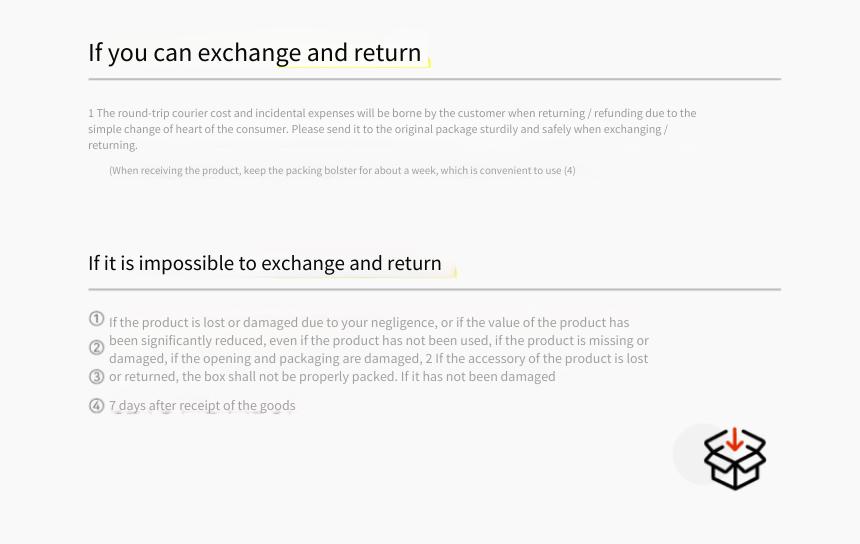Screen dimensions: 860x544
Task: Click the circled number 4 marker
Action: 97,406
